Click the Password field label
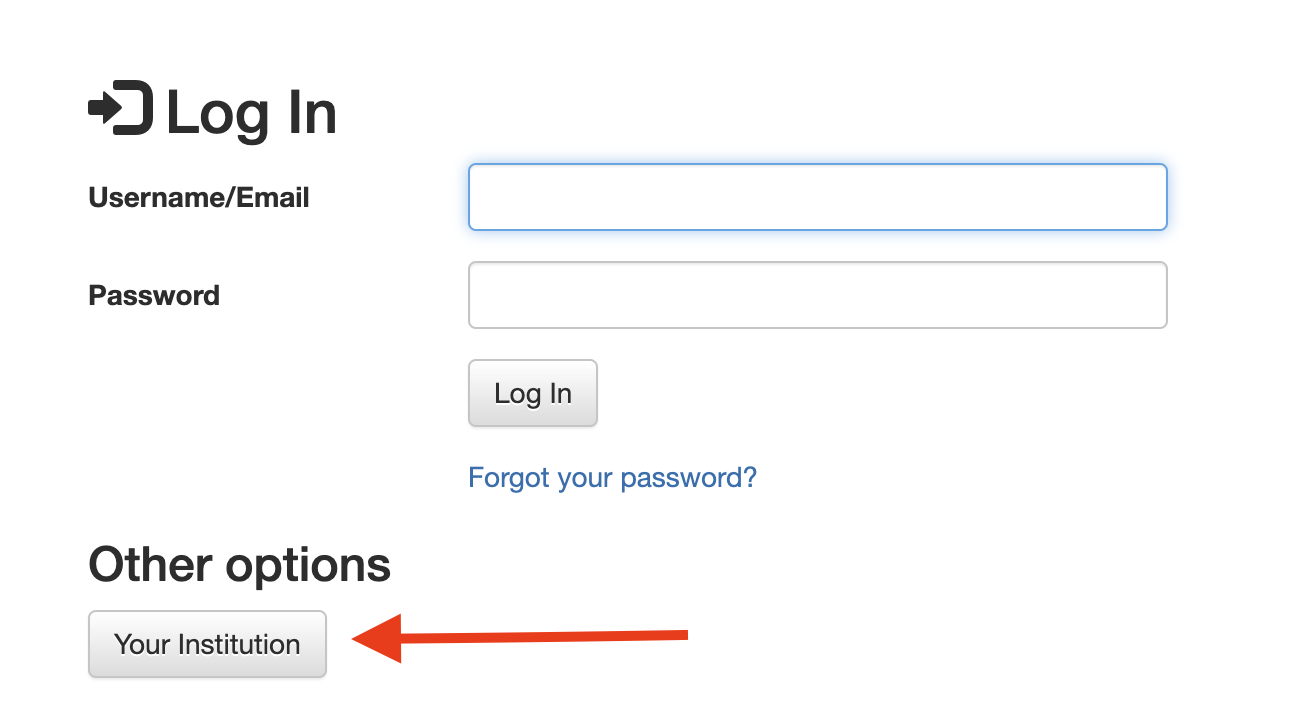The height and width of the screenshot is (720, 1294). (x=154, y=296)
